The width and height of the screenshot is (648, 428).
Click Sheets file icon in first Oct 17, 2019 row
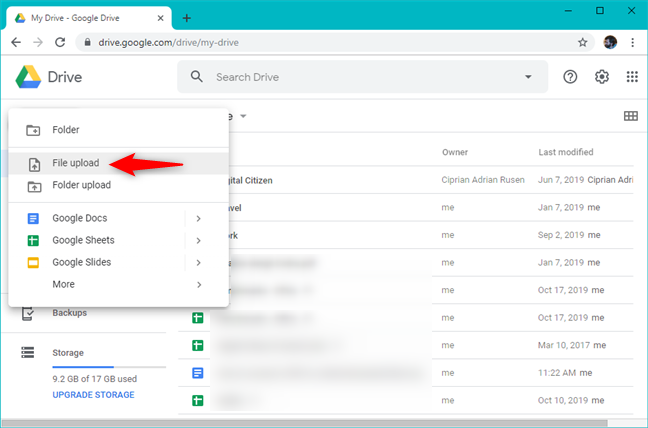(x=198, y=318)
